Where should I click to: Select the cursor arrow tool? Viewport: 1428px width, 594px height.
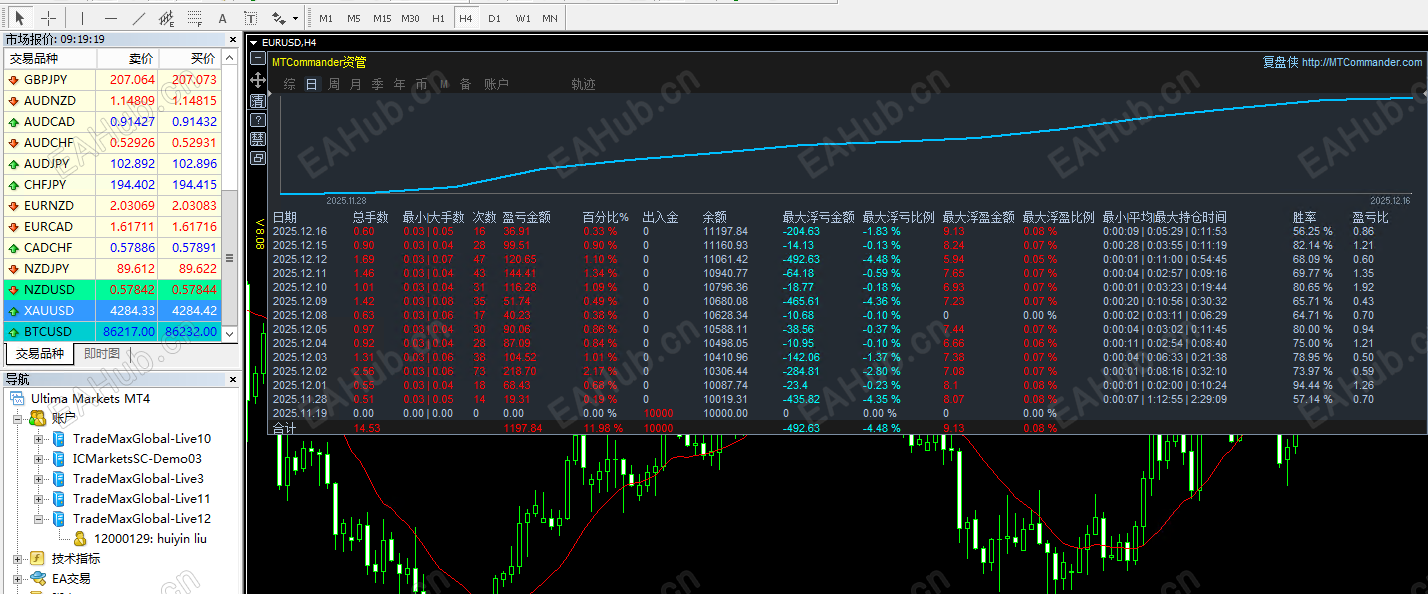click(19, 18)
